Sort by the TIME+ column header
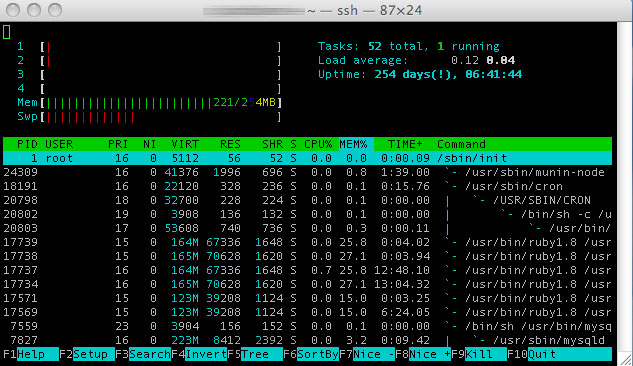633x366 pixels. click(405, 144)
